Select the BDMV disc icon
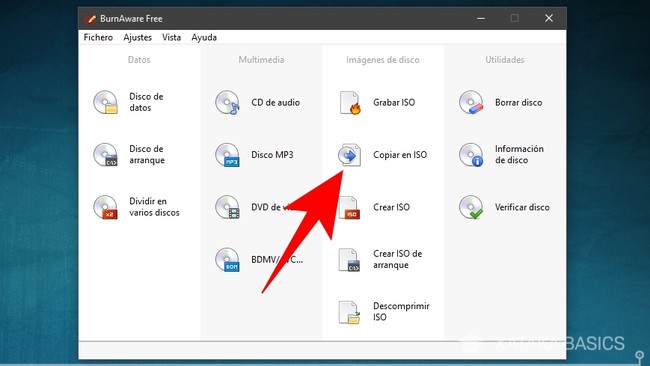The height and width of the screenshot is (366, 650). 227,259
